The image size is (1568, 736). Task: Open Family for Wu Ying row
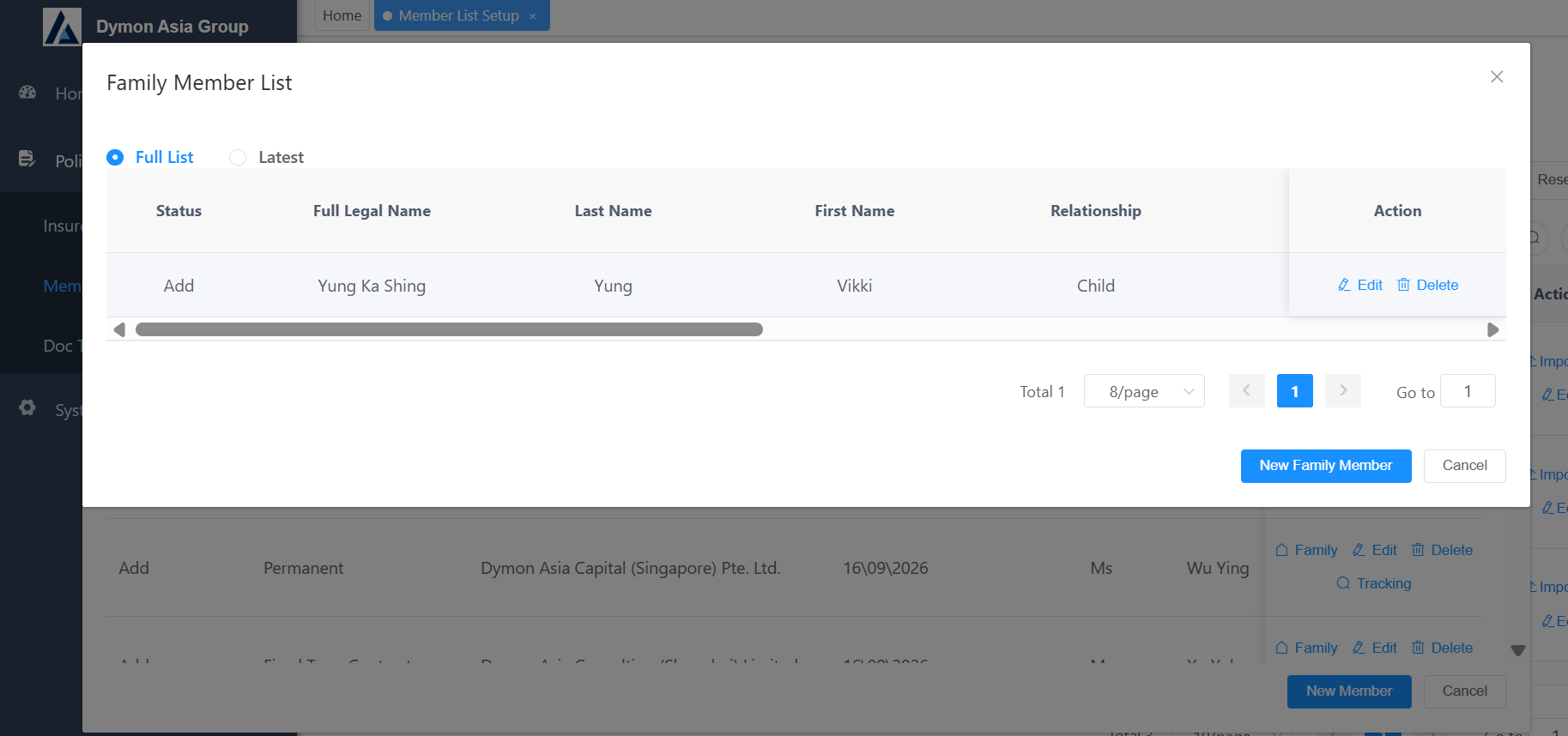1306,550
